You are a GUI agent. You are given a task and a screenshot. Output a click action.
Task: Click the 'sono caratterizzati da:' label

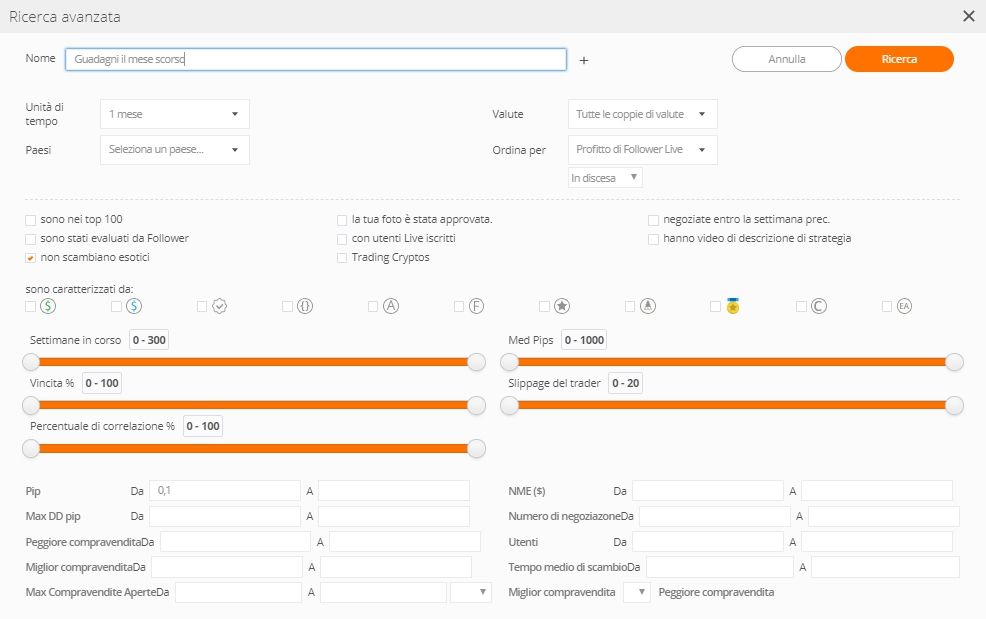pos(79,289)
